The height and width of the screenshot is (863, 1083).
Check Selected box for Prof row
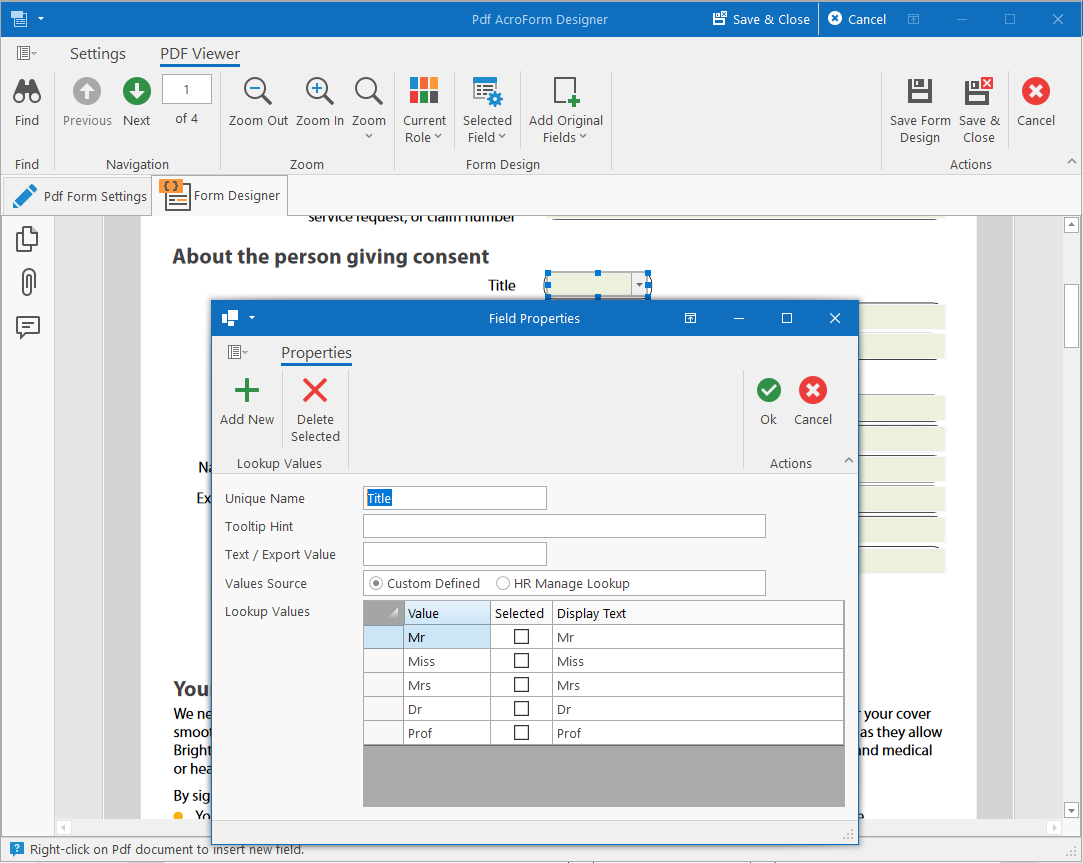click(521, 732)
